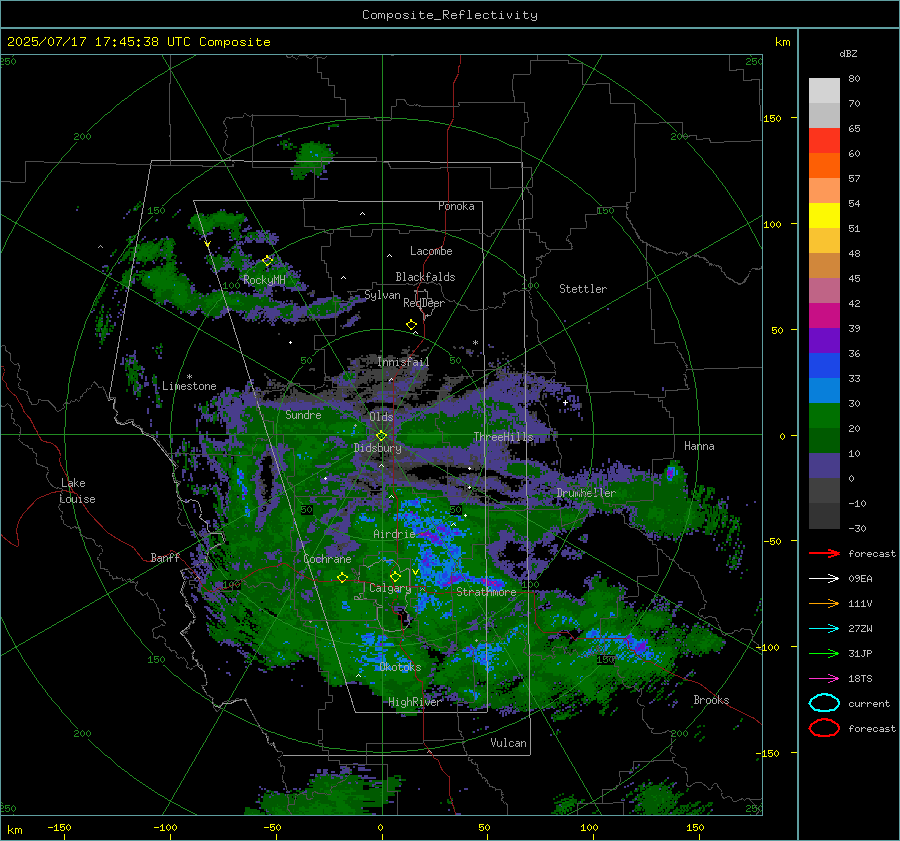Click the Cochrane city label
Screen dimensions: 900x841
(327, 559)
